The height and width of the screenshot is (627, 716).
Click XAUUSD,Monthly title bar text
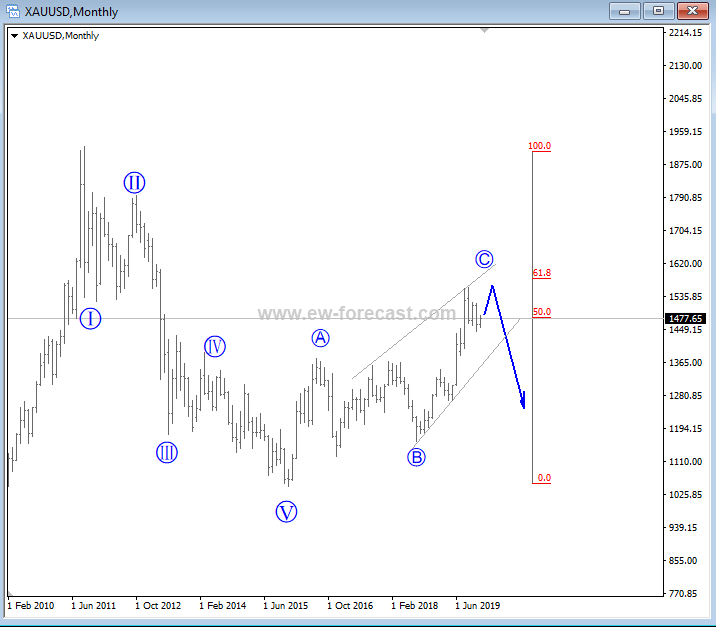pyautogui.click(x=71, y=11)
